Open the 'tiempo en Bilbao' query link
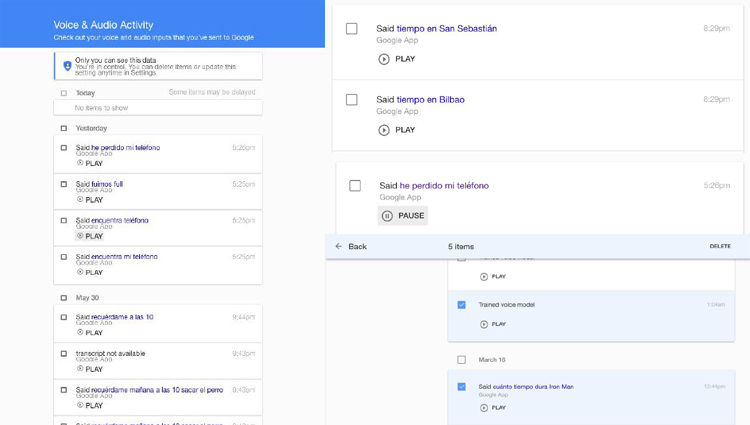 tap(430, 100)
